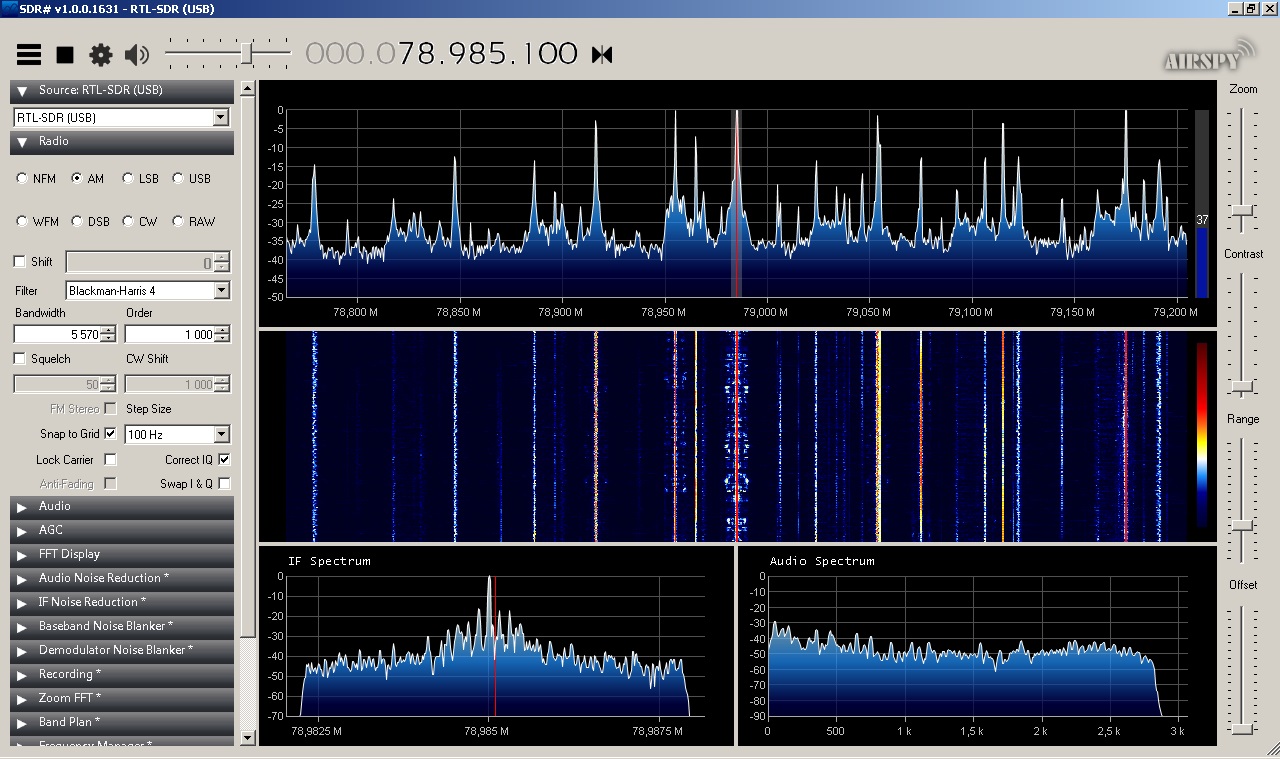Click the Offset slider handle
Screen dimensions: 1280x759
(1243, 728)
